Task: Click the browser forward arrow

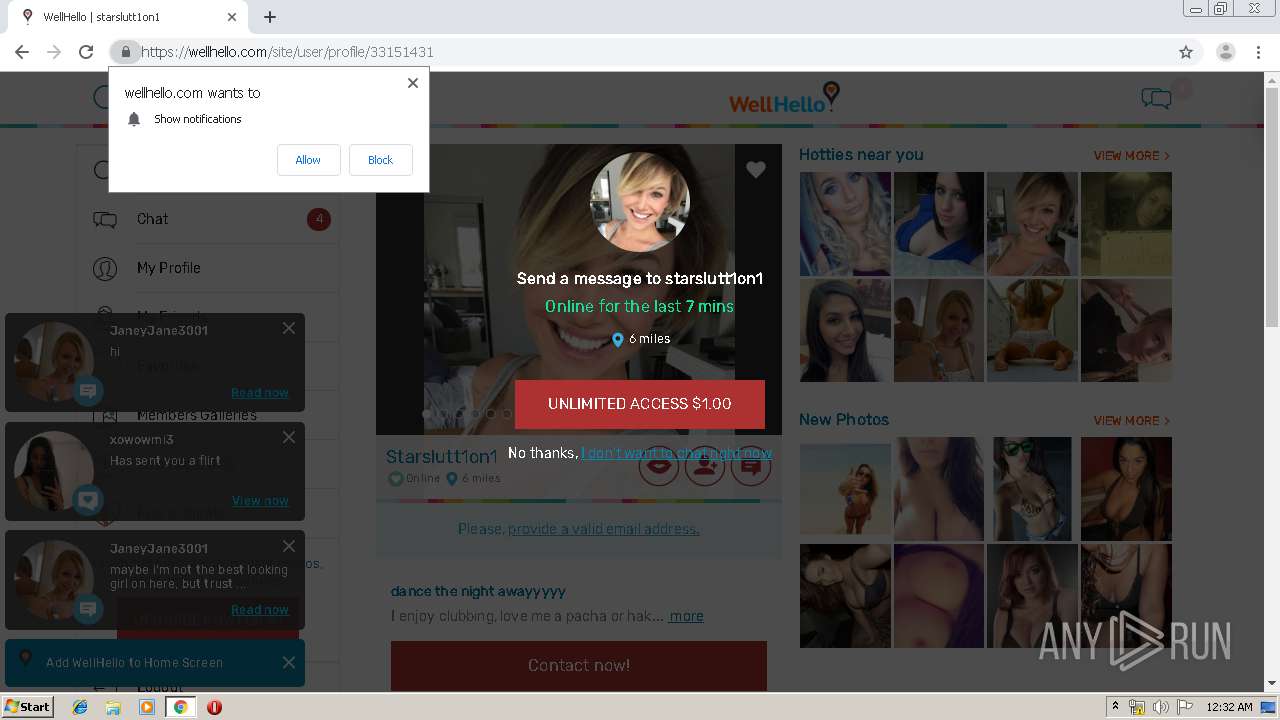Action: (54, 52)
